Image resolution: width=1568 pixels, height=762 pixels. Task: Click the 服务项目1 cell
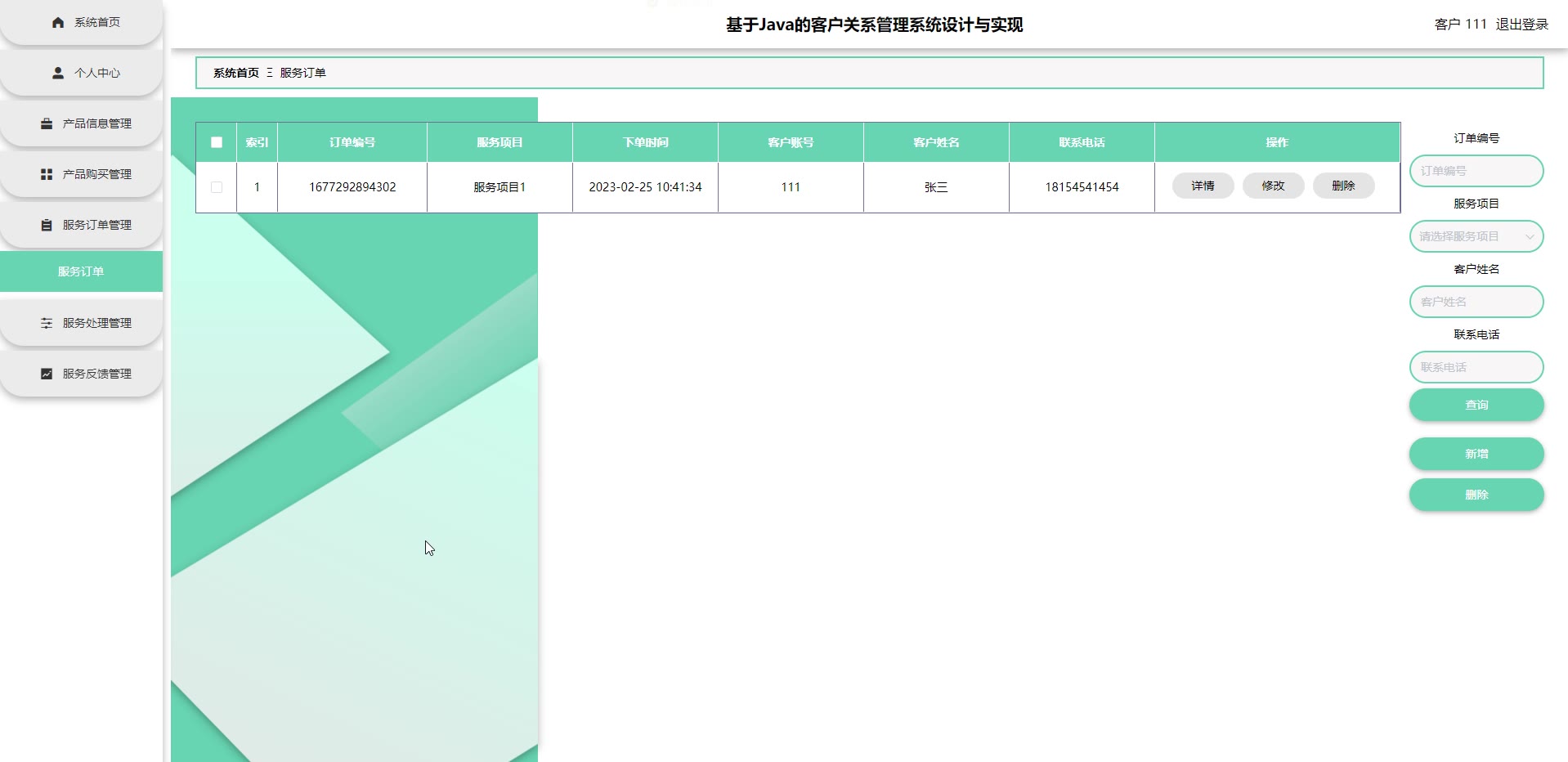pyautogui.click(x=500, y=187)
